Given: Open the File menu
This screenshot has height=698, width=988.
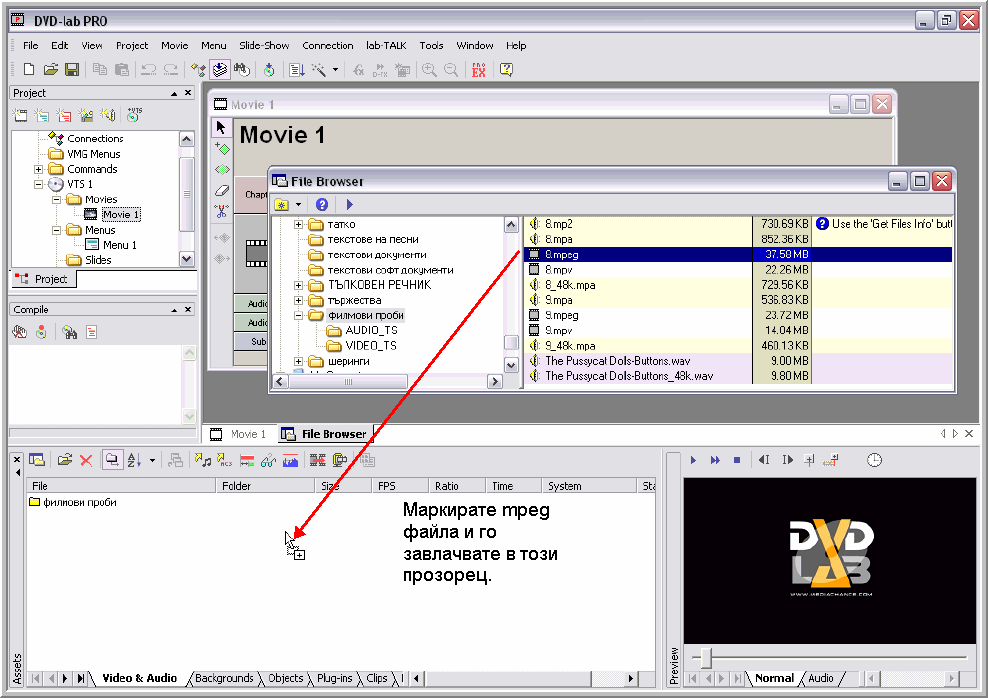Looking at the screenshot, I should (x=30, y=45).
